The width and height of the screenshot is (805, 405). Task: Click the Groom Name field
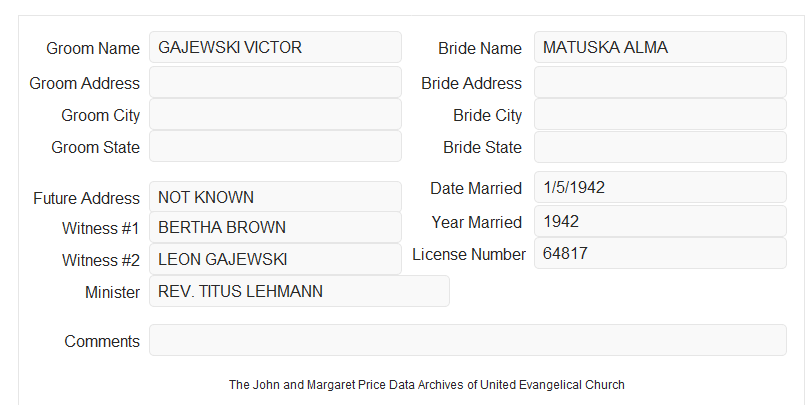click(x=275, y=47)
